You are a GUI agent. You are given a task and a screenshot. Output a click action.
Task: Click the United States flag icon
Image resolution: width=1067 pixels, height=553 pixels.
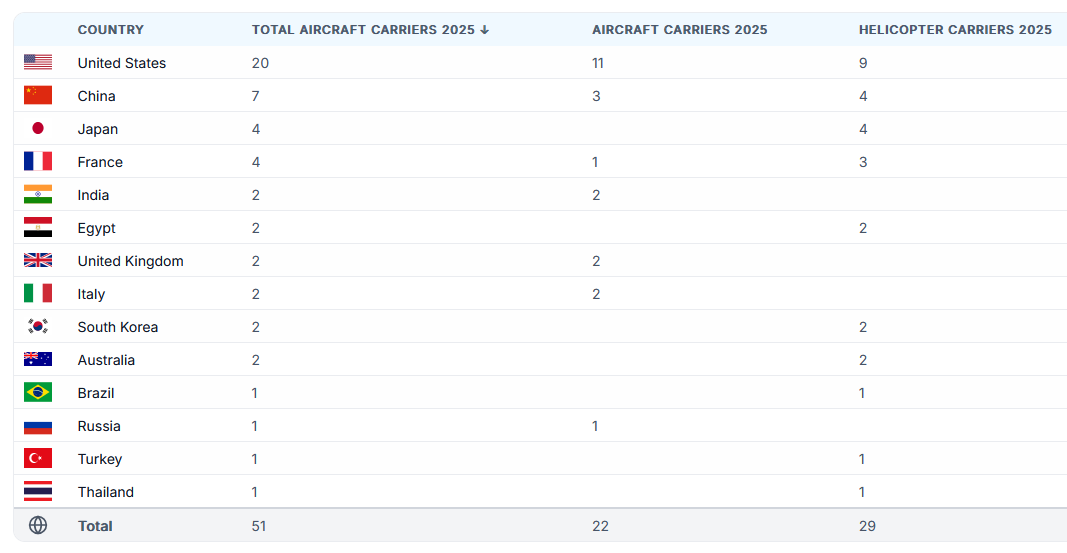point(38,63)
